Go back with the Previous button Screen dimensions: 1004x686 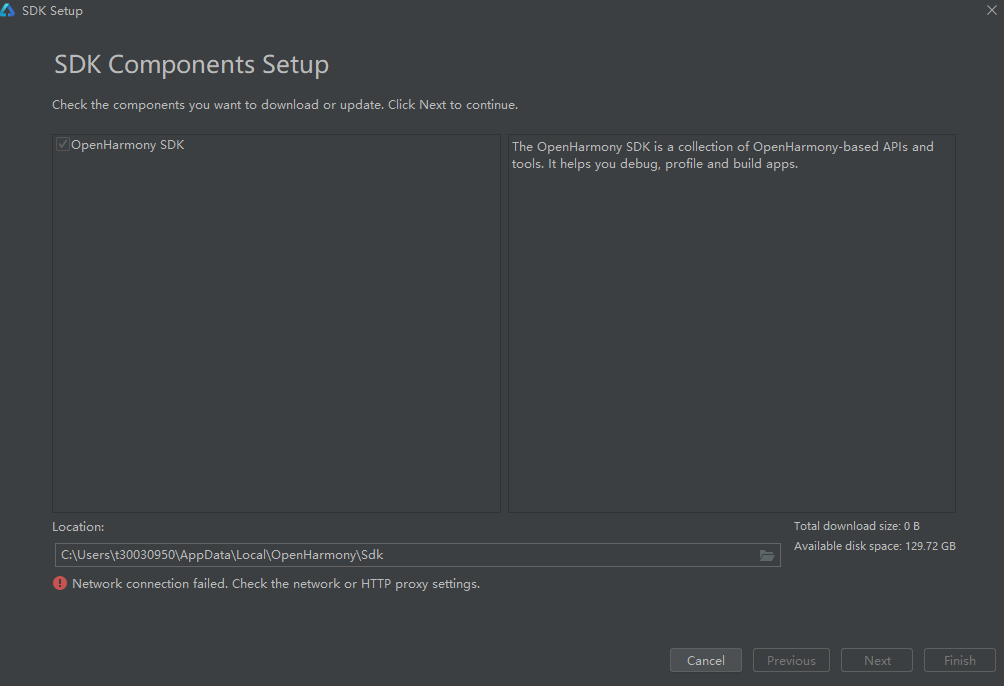pos(791,660)
